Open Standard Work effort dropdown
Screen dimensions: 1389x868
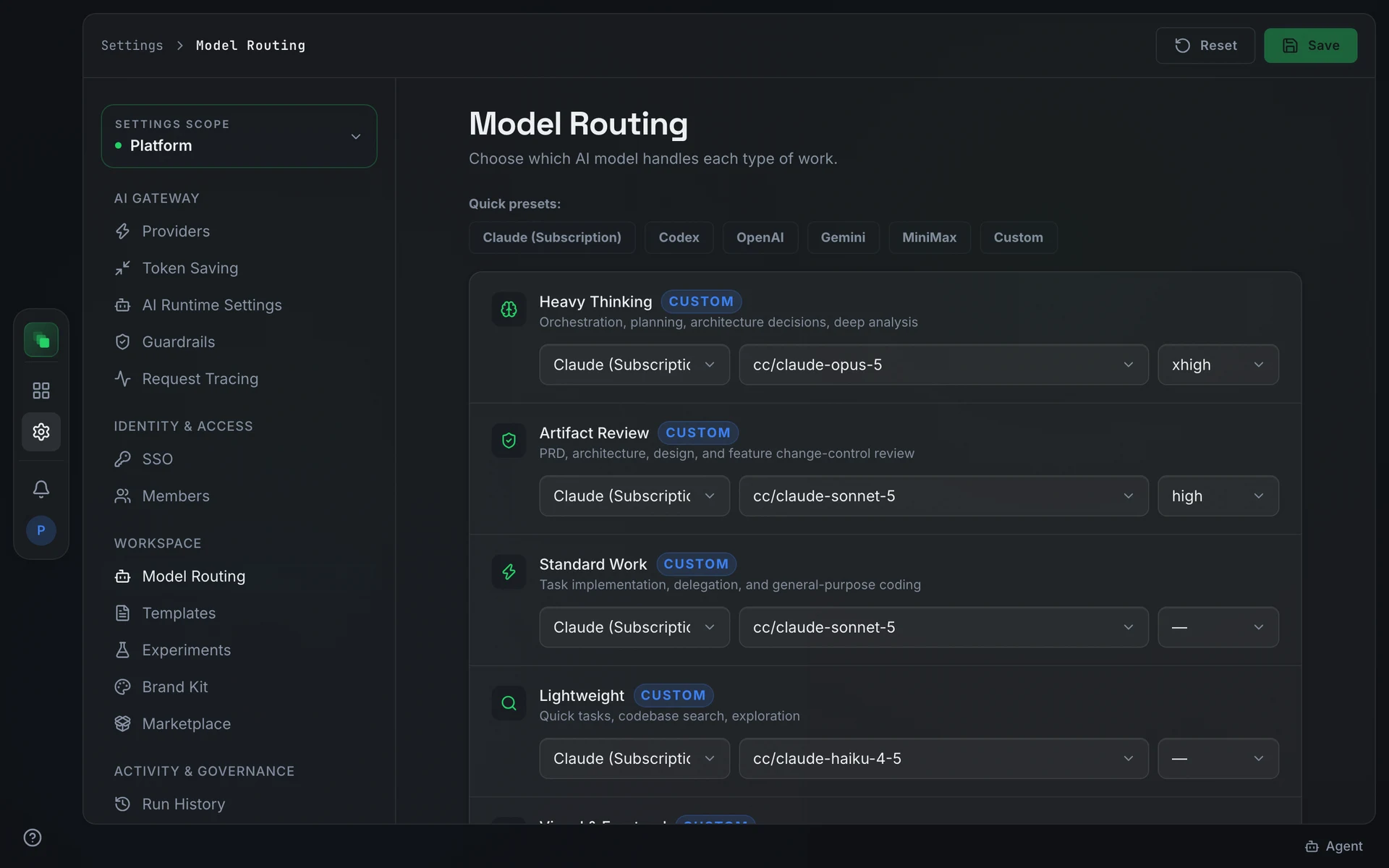click(1218, 627)
